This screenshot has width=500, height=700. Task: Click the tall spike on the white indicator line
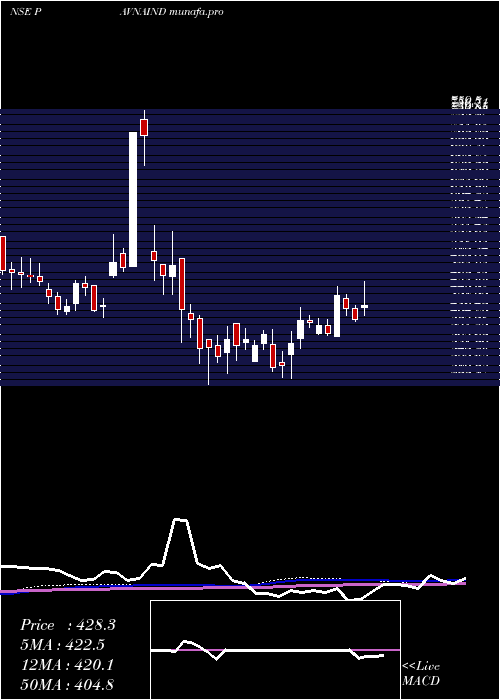click(180, 521)
